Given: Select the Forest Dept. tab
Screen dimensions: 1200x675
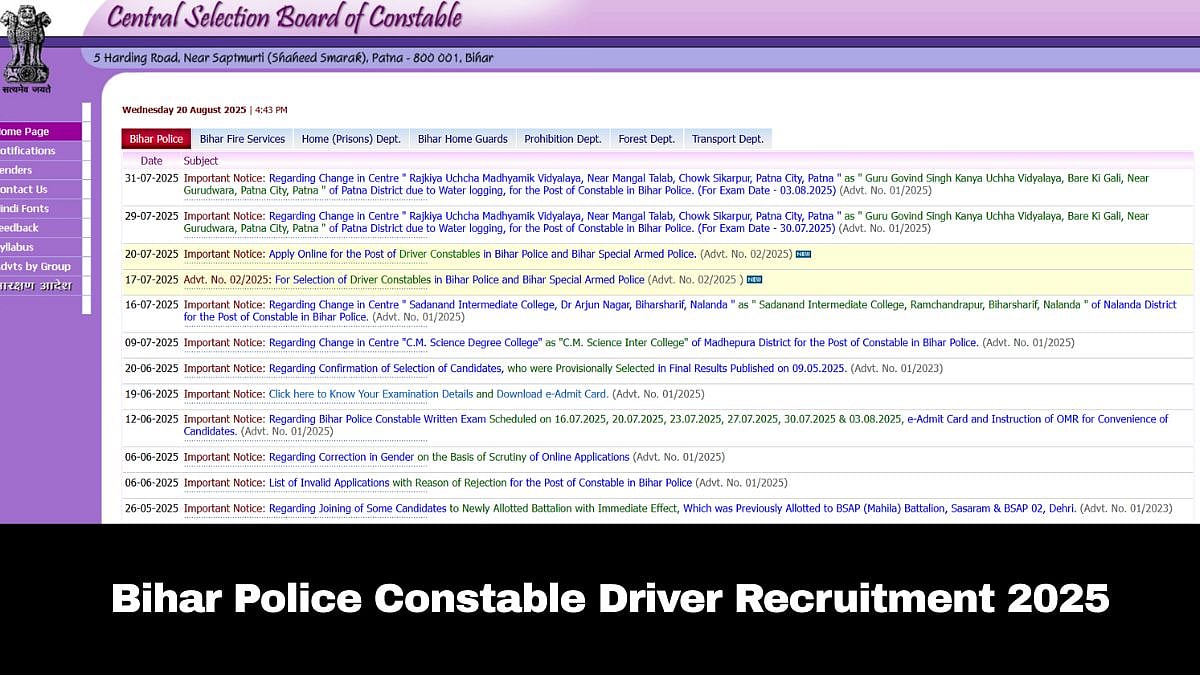Looking at the screenshot, I should (646, 139).
